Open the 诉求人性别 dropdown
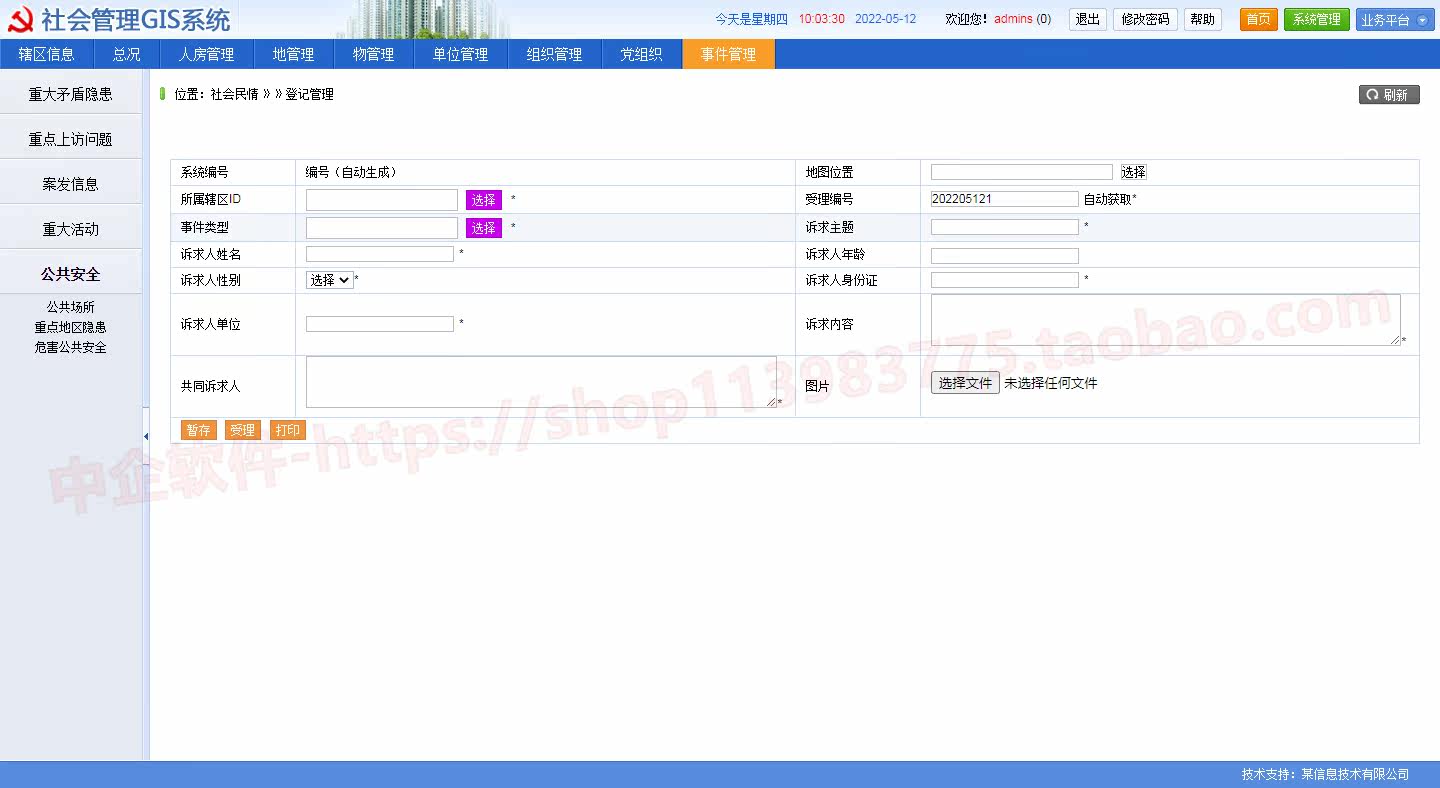The height and width of the screenshot is (788, 1440). pyautogui.click(x=330, y=281)
